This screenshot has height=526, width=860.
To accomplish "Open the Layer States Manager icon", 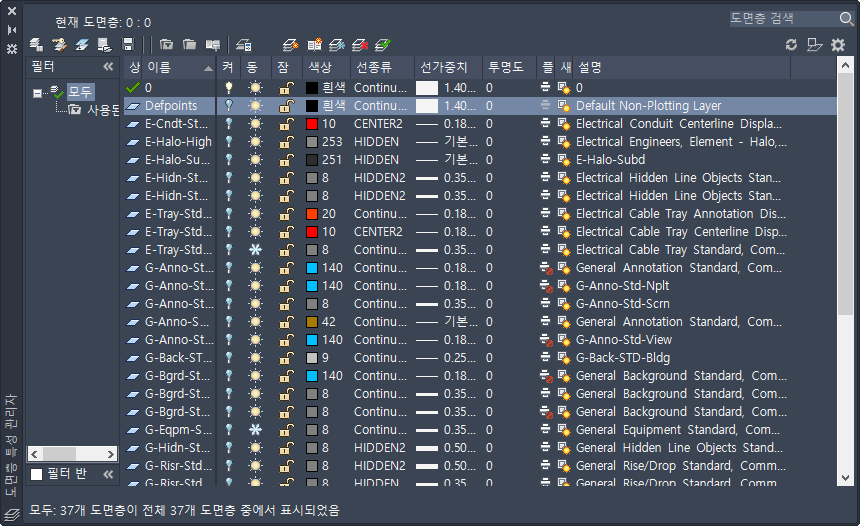I will pyautogui.click(x=213, y=44).
